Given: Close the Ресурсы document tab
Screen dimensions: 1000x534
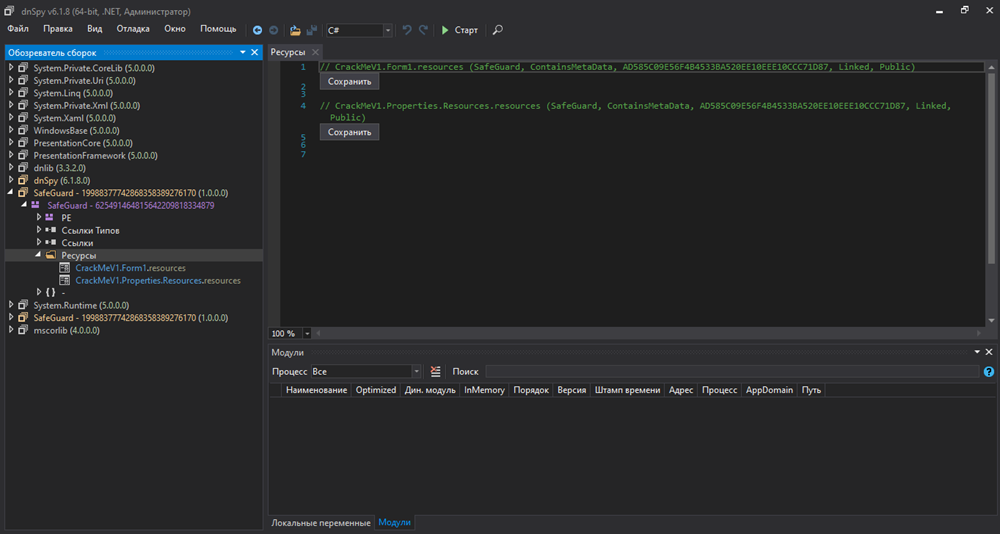Looking at the screenshot, I should (x=315, y=52).
